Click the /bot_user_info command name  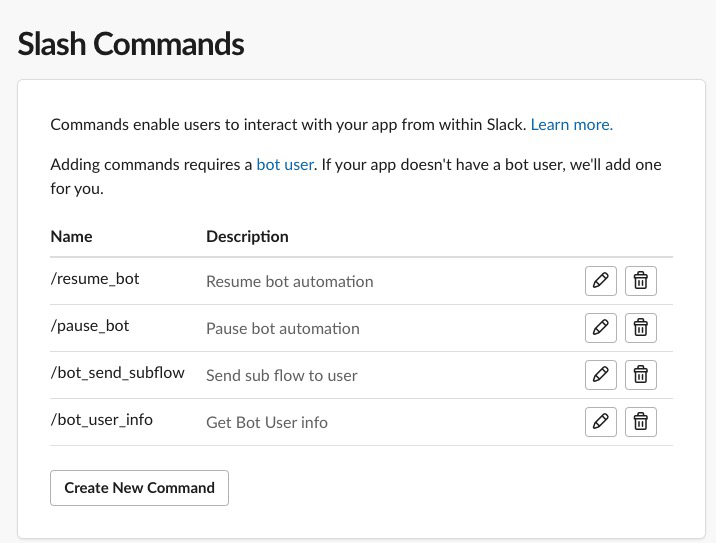102,420
